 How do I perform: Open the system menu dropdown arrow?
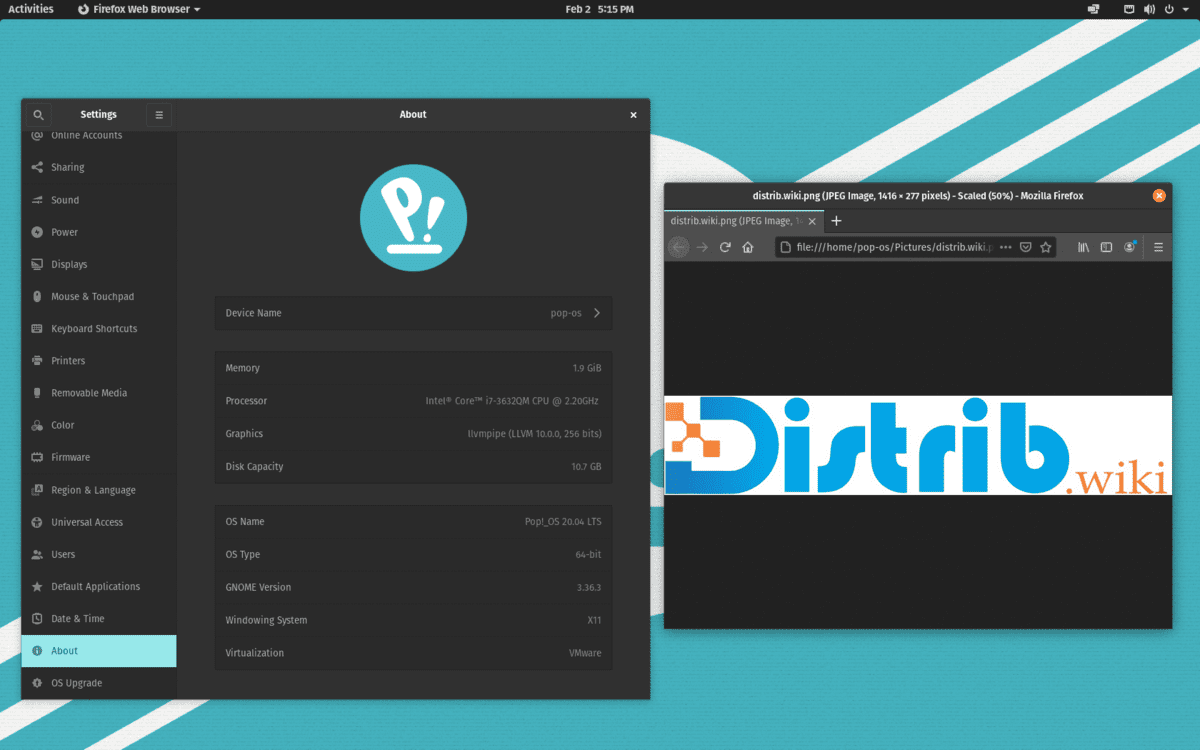pyautogui.click(x=1188, y=9)
